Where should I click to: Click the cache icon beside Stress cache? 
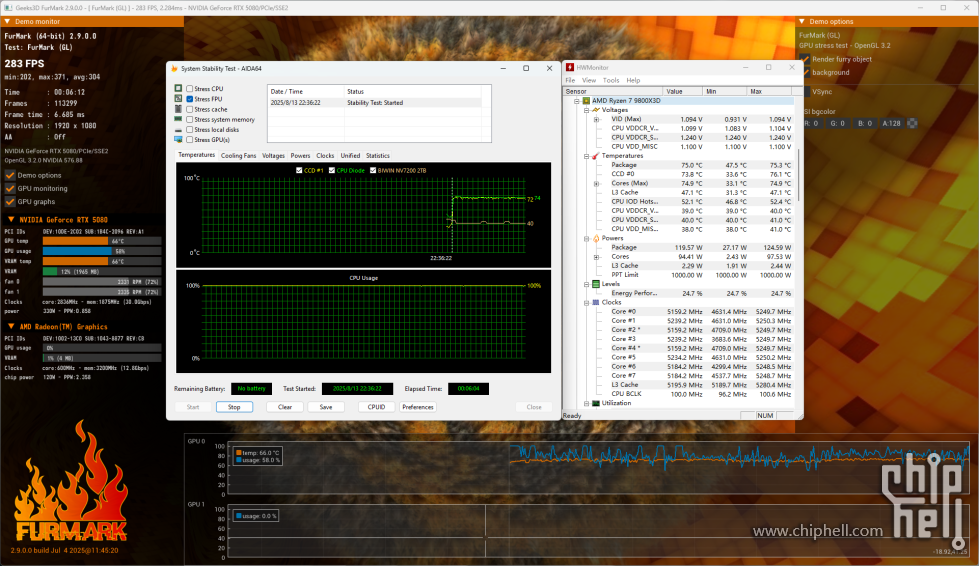(179, 109)
